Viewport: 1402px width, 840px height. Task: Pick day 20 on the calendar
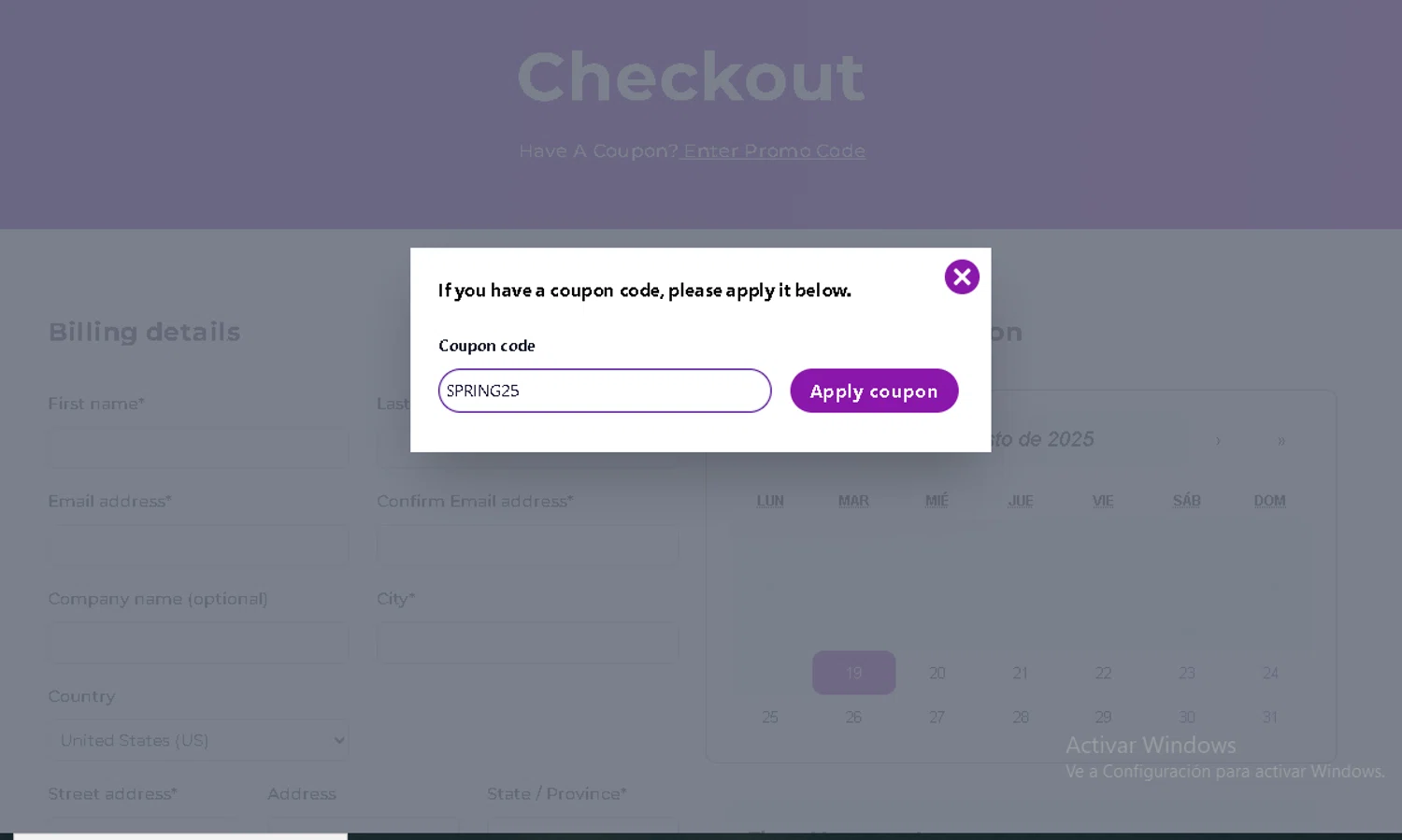click(937, 673)
